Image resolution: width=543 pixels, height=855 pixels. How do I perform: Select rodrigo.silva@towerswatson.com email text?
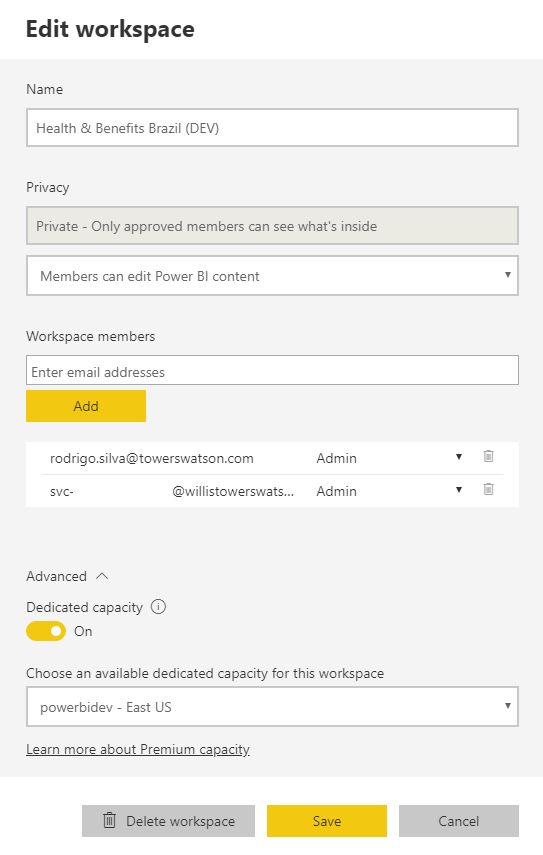coord(152,459)
